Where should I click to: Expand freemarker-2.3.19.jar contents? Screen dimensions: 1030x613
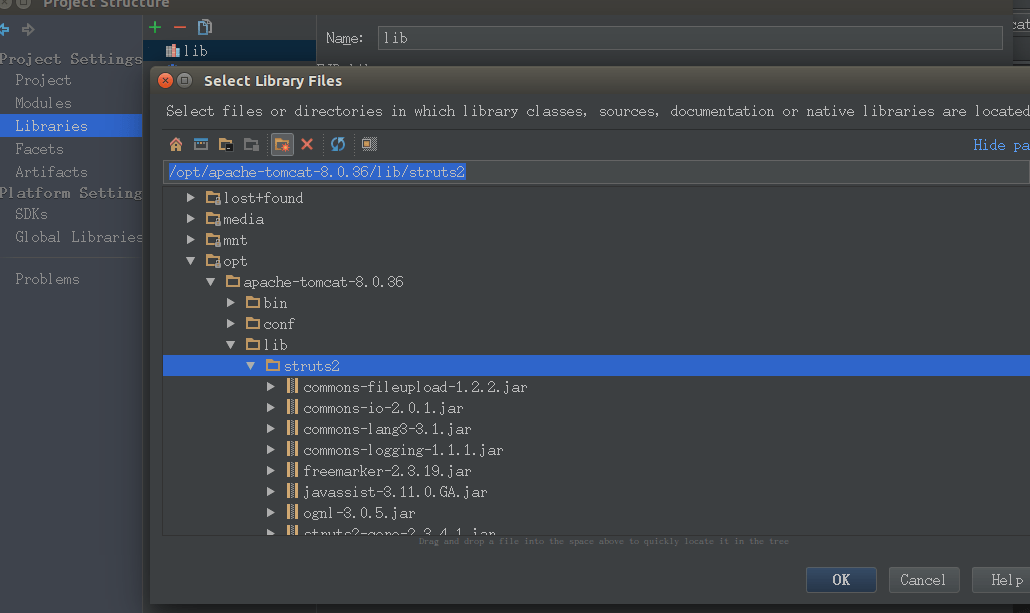tap(271, 471)
